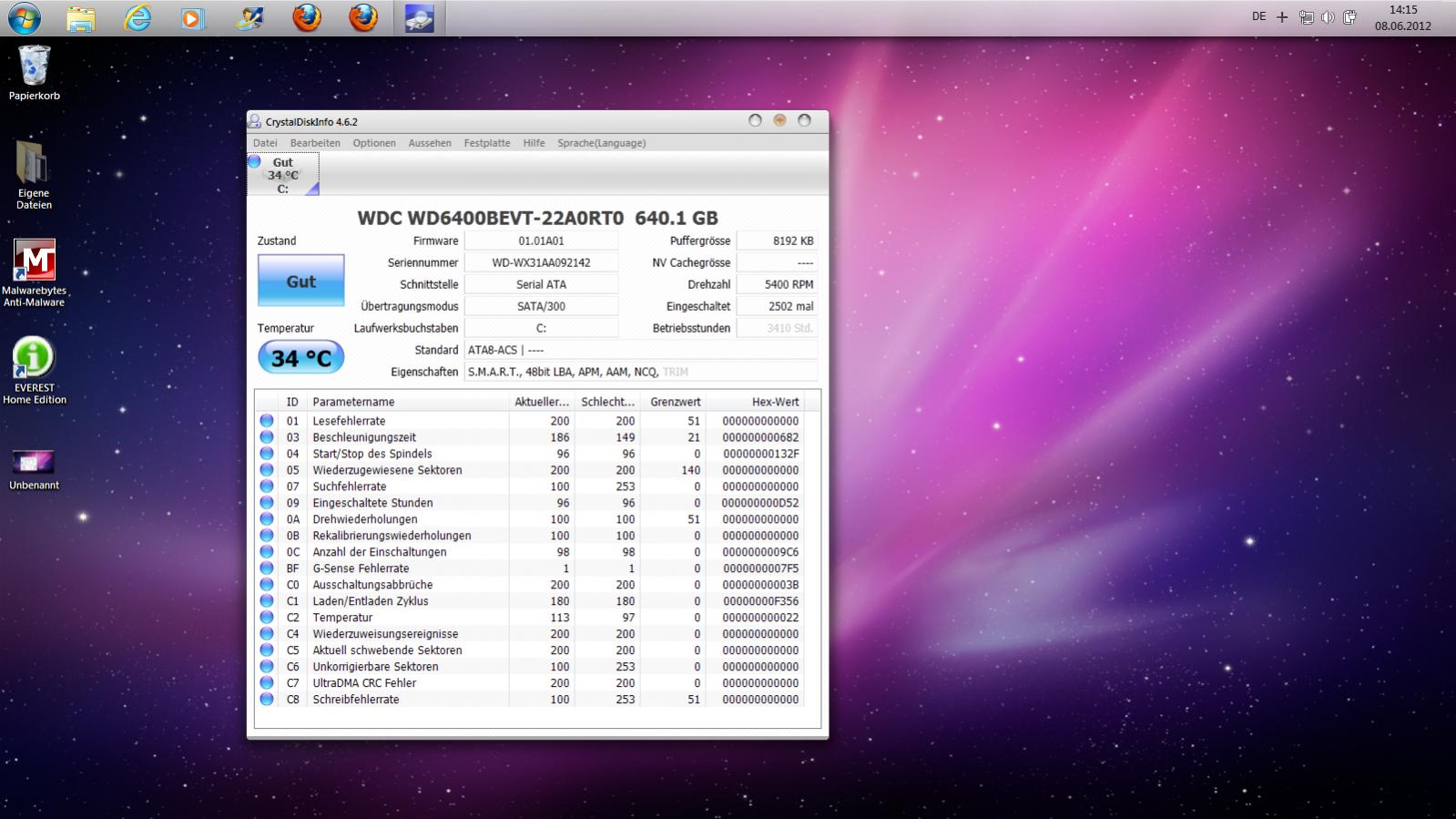This screenshot has width=1456, height=819.
Task: Click the Seriennummer field WD-WX31AA092142
Action: (541, 262)
